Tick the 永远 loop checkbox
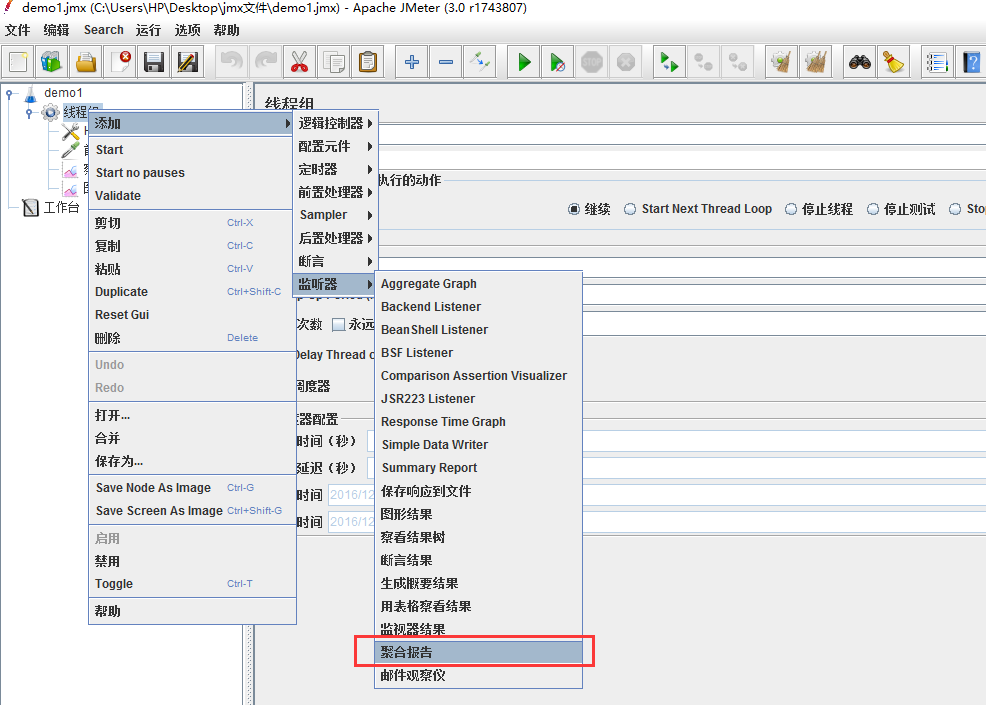The image size is (986, 705). [x=338, y=325]
